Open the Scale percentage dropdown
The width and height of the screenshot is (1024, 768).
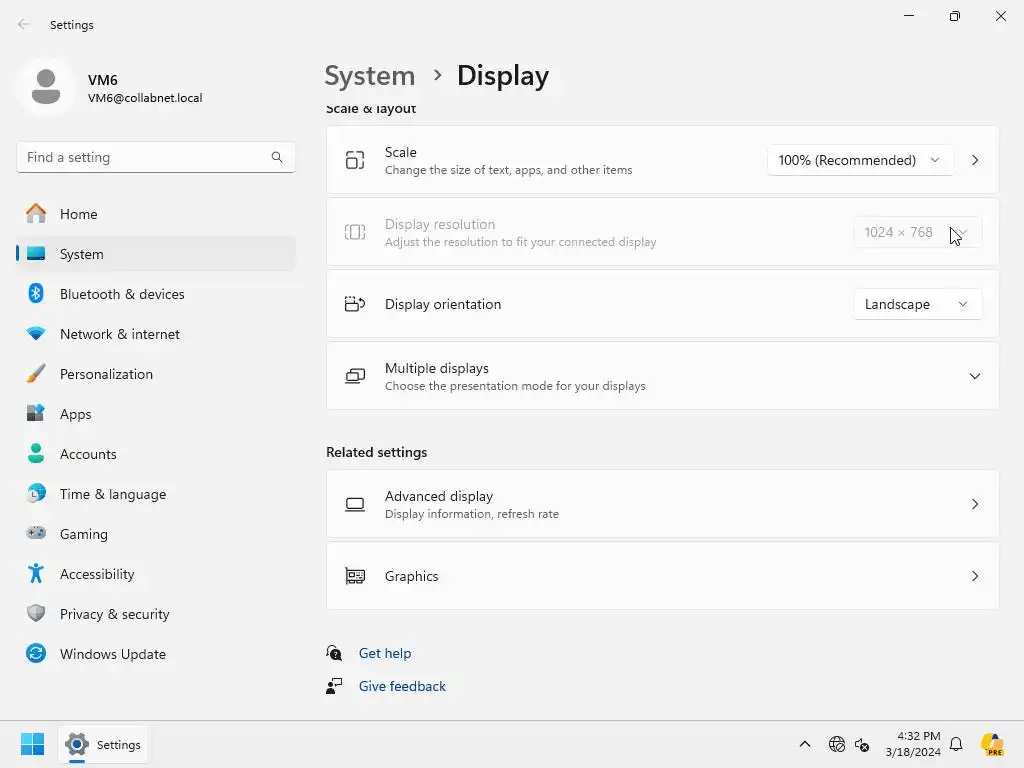pyautogui.click(x=859, y=160)
